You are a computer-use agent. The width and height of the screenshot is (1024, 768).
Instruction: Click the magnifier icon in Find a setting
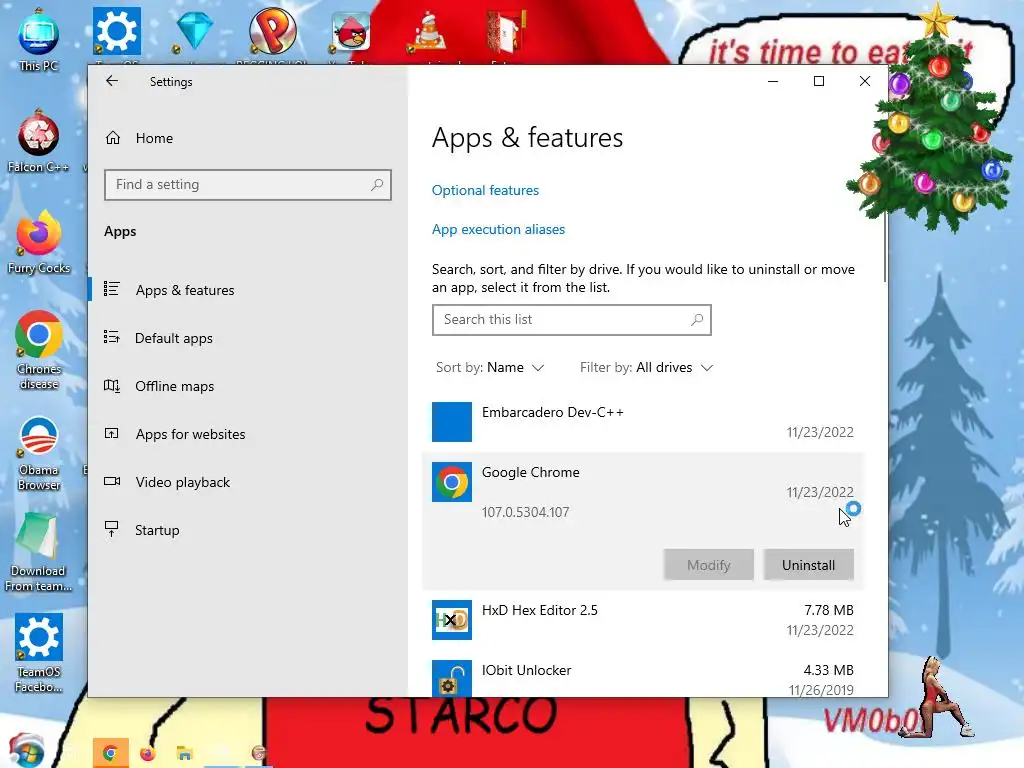377,185
